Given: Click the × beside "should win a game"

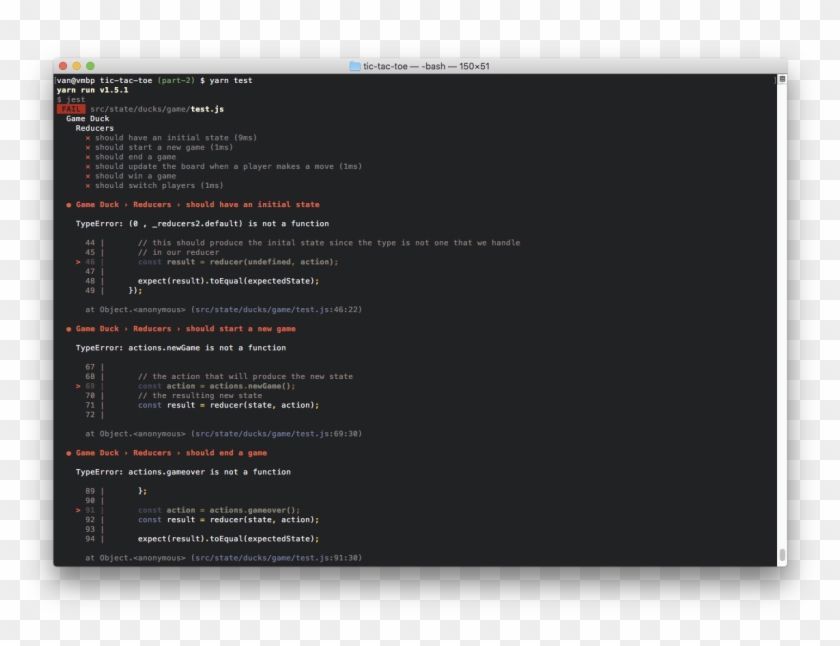Looking at the screenshot, I should 88,175.
